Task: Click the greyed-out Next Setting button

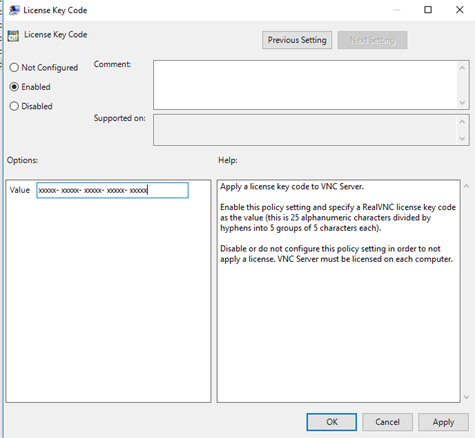Action: [x=372, y=40]
